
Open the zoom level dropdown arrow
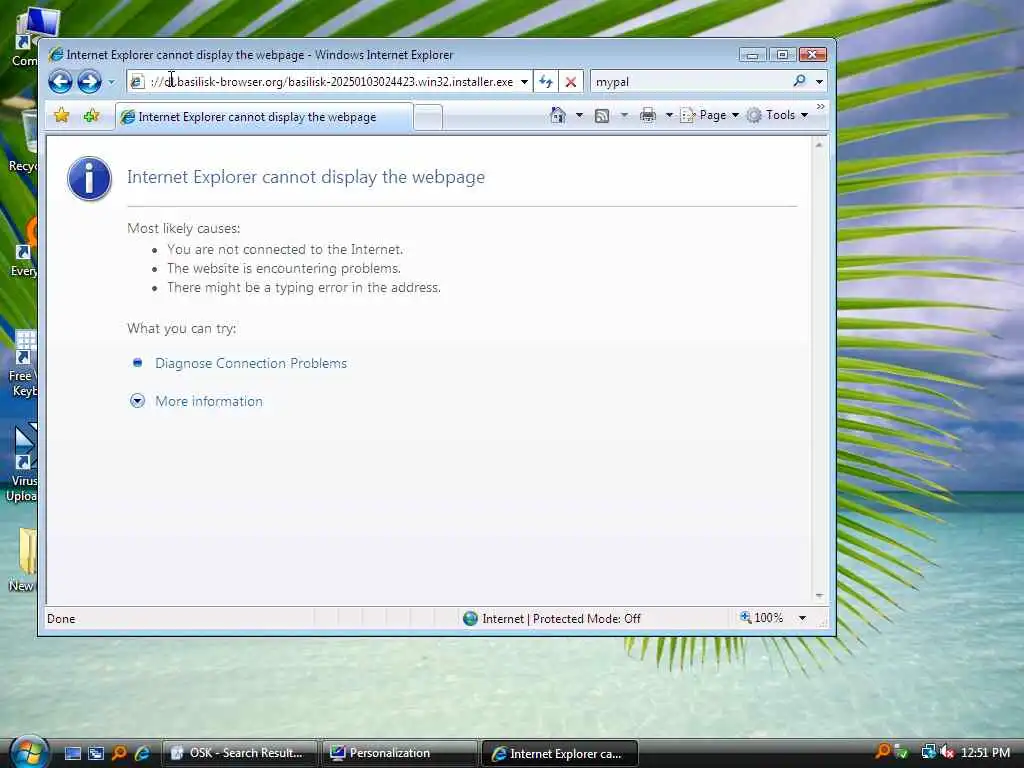tap(802, 618)
